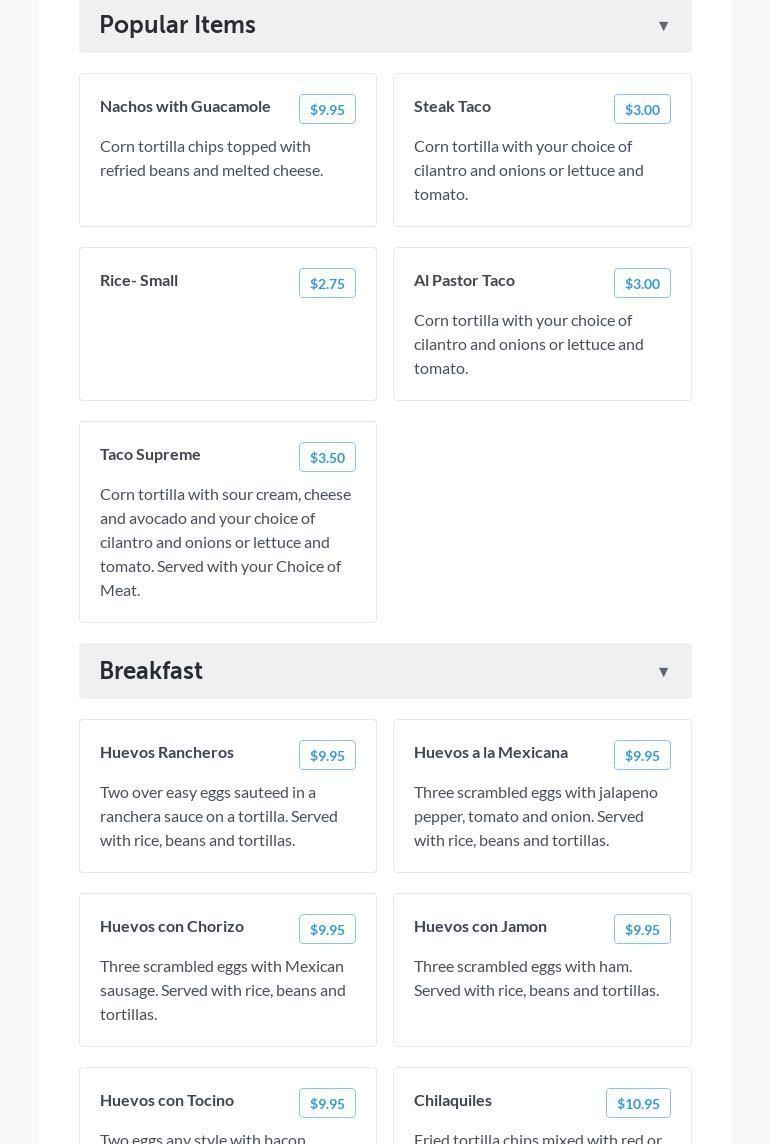
Task: Open the Taco Supreme description card
Action: (x=226, y=541)
